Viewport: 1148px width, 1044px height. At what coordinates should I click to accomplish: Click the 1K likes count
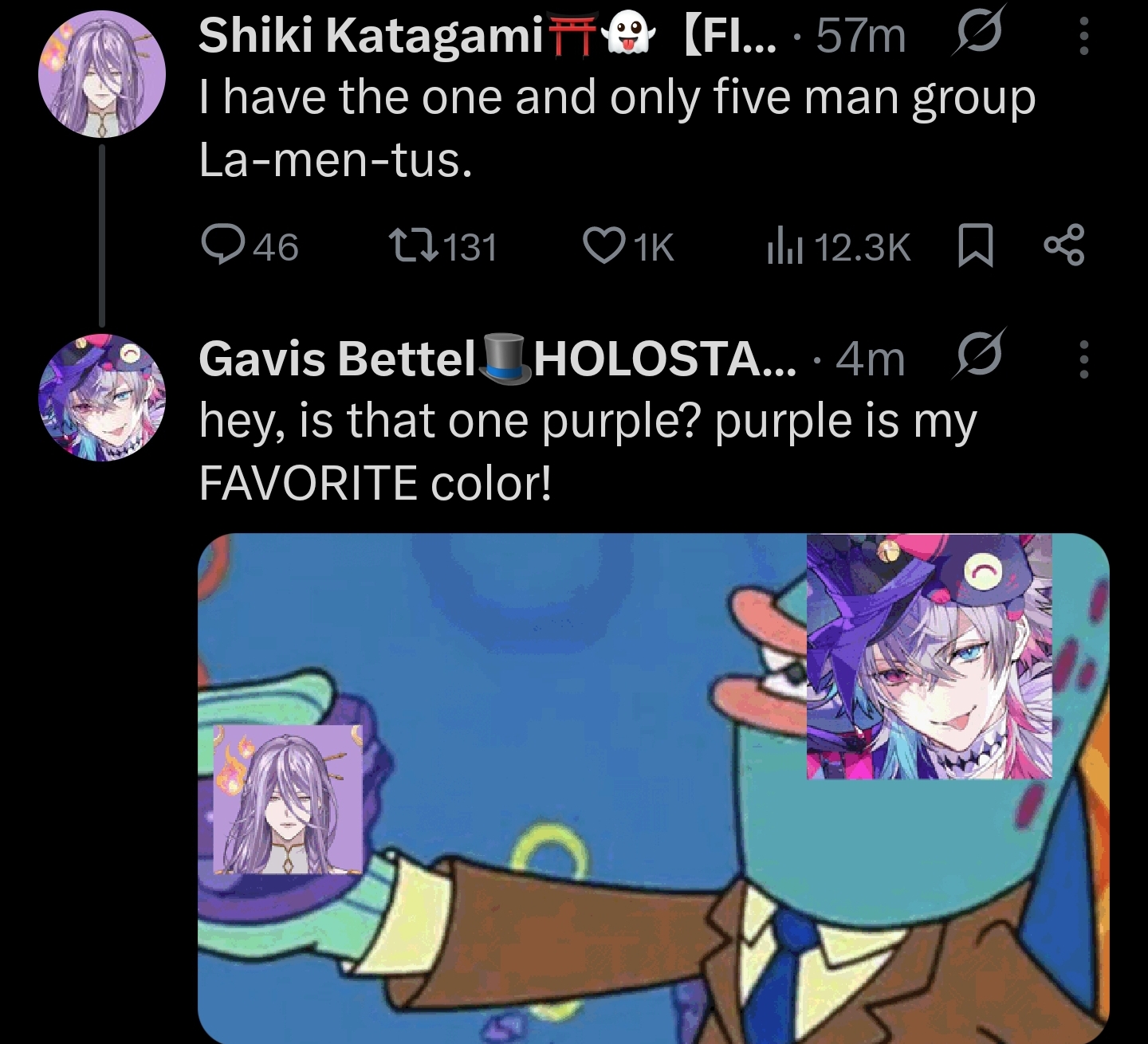(654, 247)
